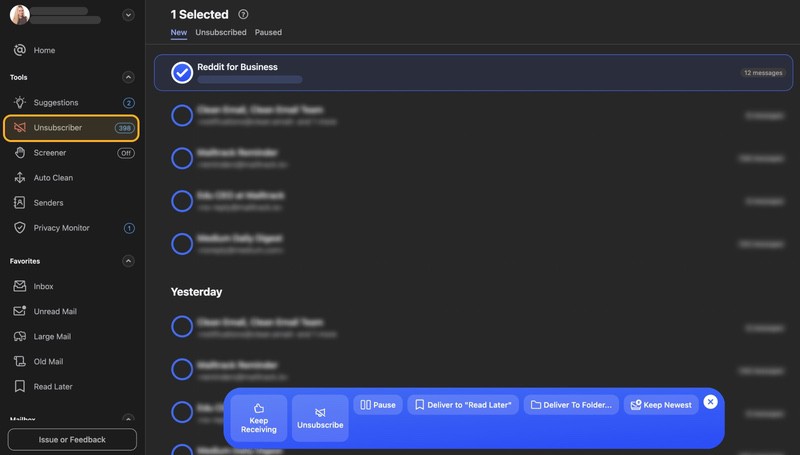The width and height of the screenshot is (800, 455).
Task: Click Unsubscribe action in bar
Action: 320,418
